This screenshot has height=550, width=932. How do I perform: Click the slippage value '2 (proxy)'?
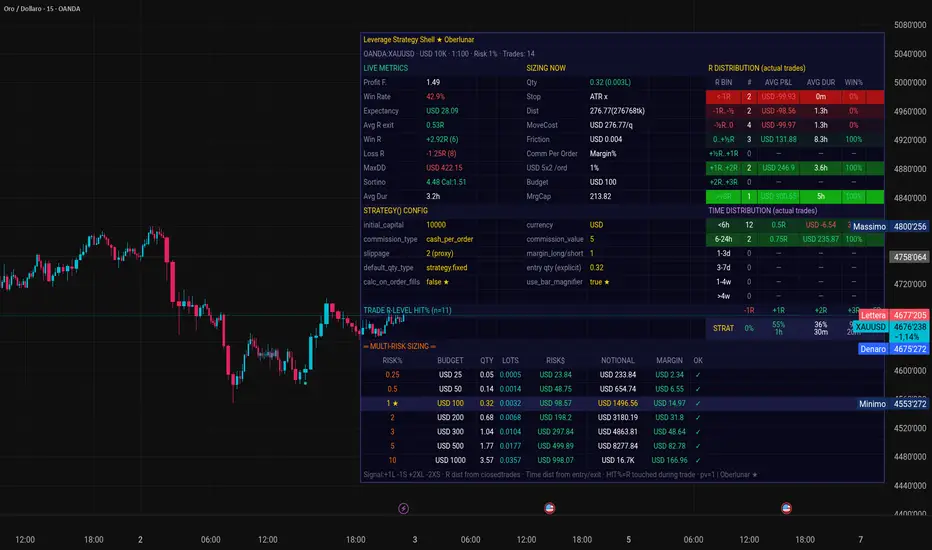[439, 254]
